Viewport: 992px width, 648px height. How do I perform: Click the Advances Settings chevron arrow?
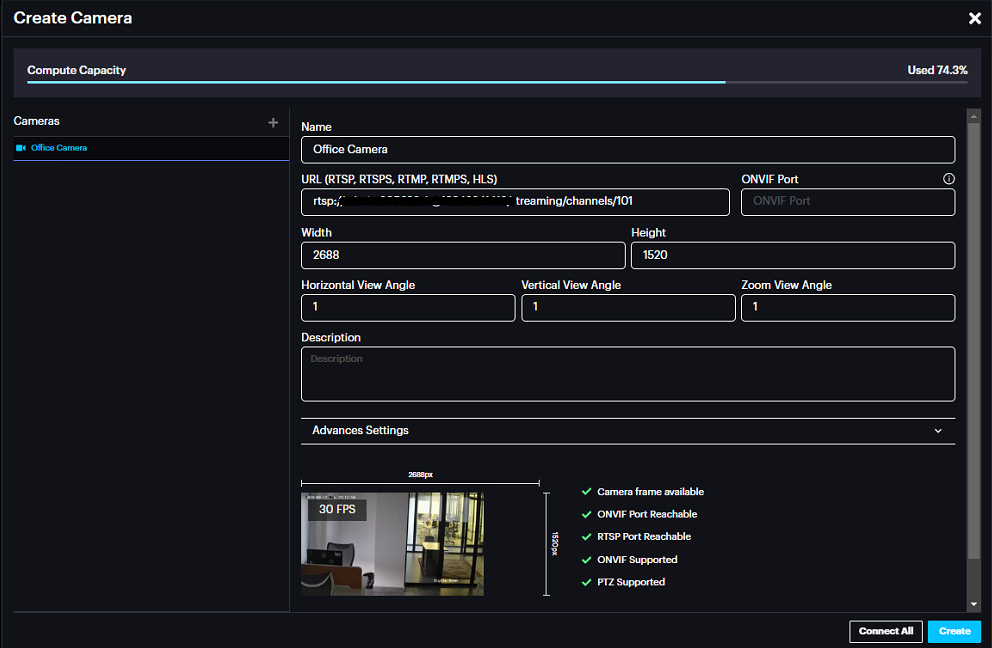coord(938,431)
